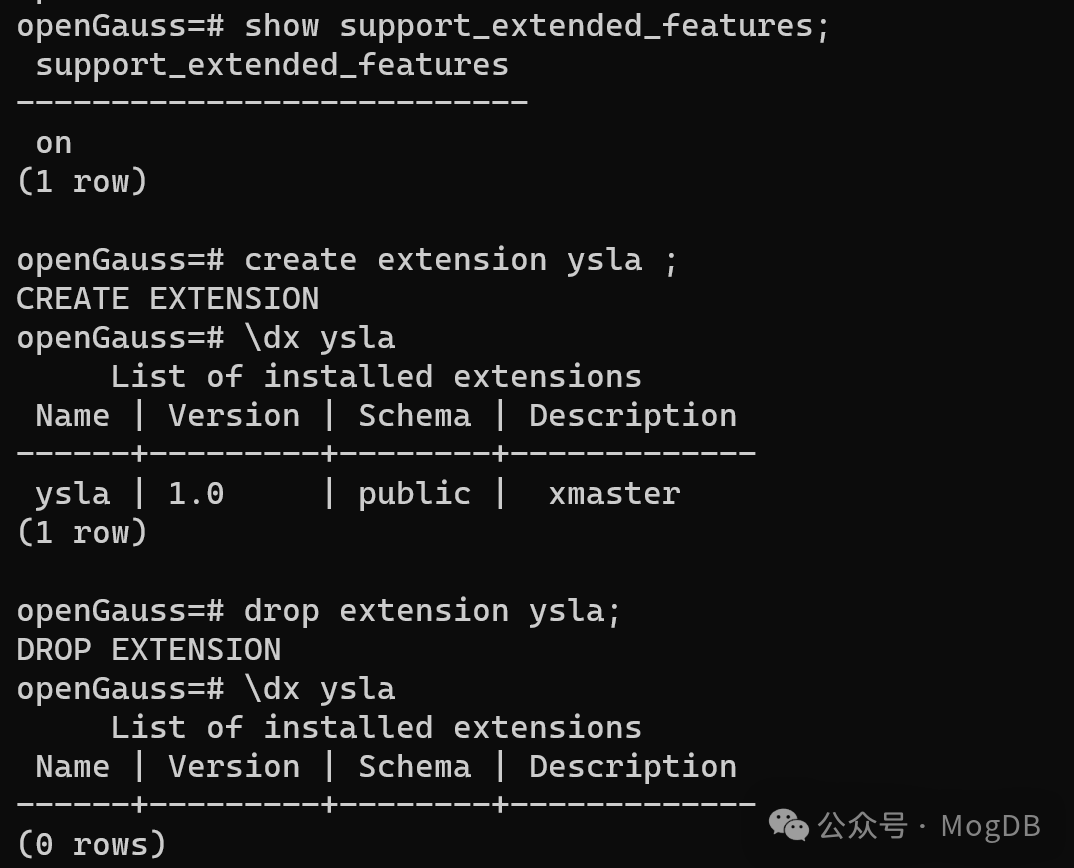Click '\dx ysla' command after CREATE EXTENSION
This screenshot has height=868, width=1074.
click(x=320, y=338)
